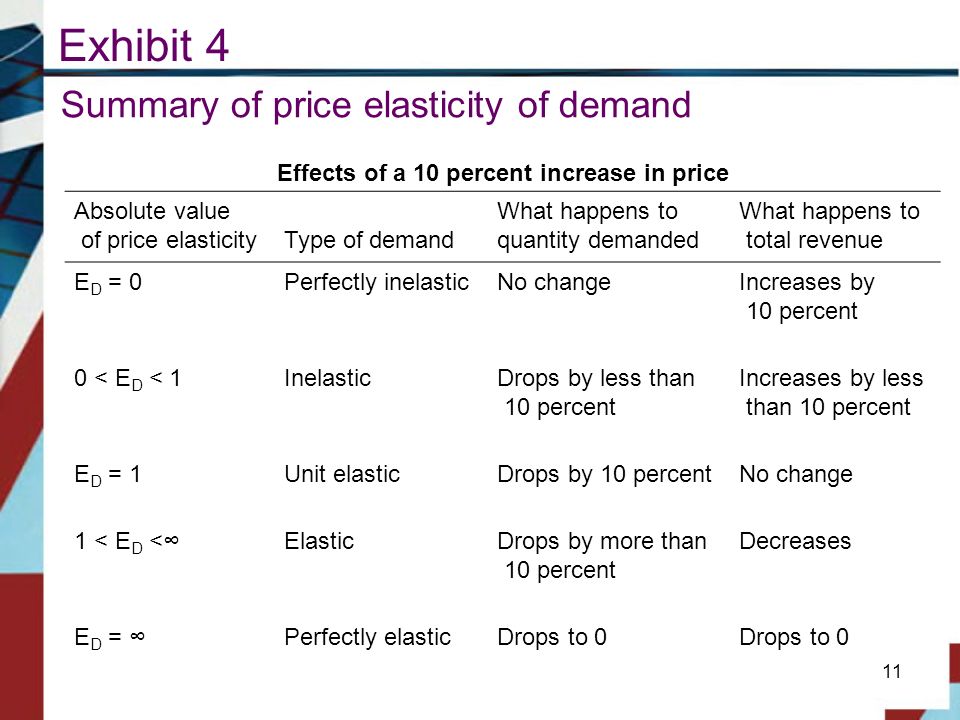Select Drops by less than 10 percent
The image size is (960, 720).
click(596, 392)
